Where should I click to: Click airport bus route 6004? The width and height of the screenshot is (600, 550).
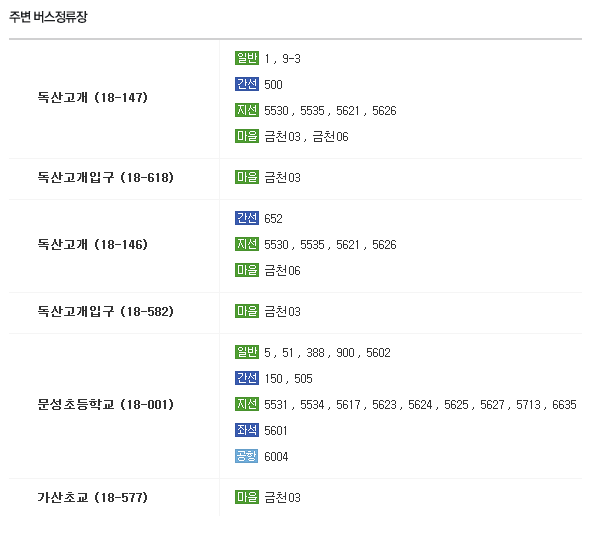click(276, 457)
